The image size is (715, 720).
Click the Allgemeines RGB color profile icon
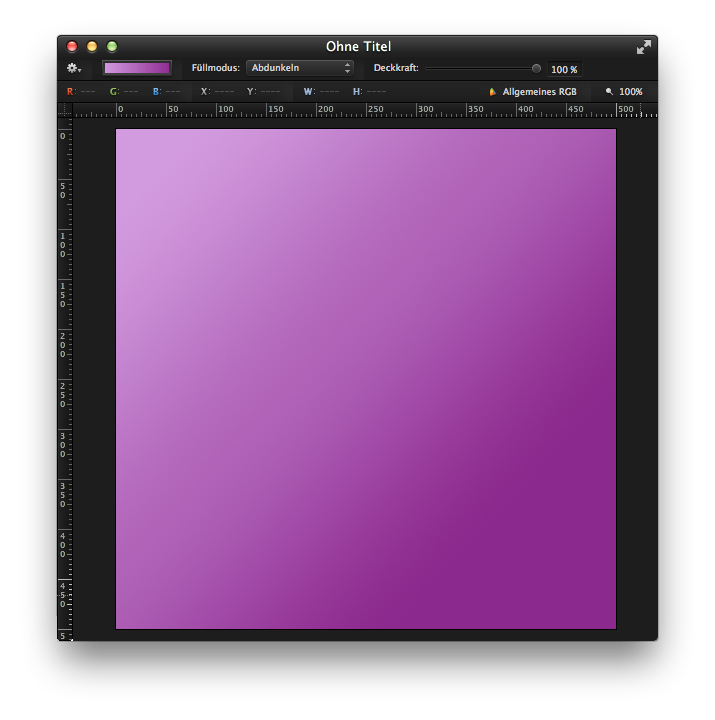[492, 92]
